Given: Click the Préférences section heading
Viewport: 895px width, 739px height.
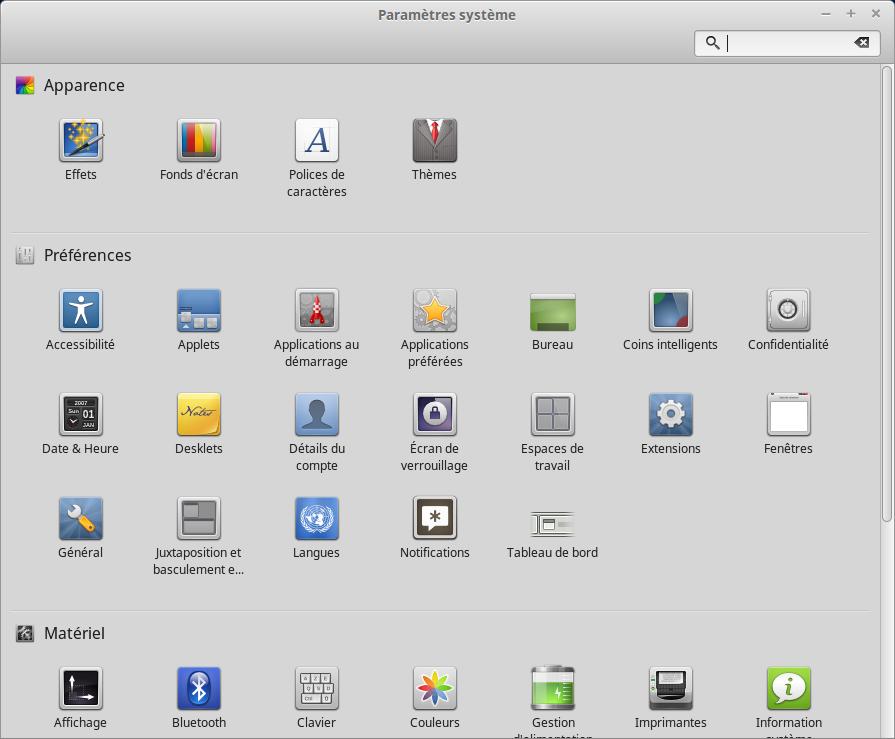Looking at the screenshot, I should [x=87, y=255].
